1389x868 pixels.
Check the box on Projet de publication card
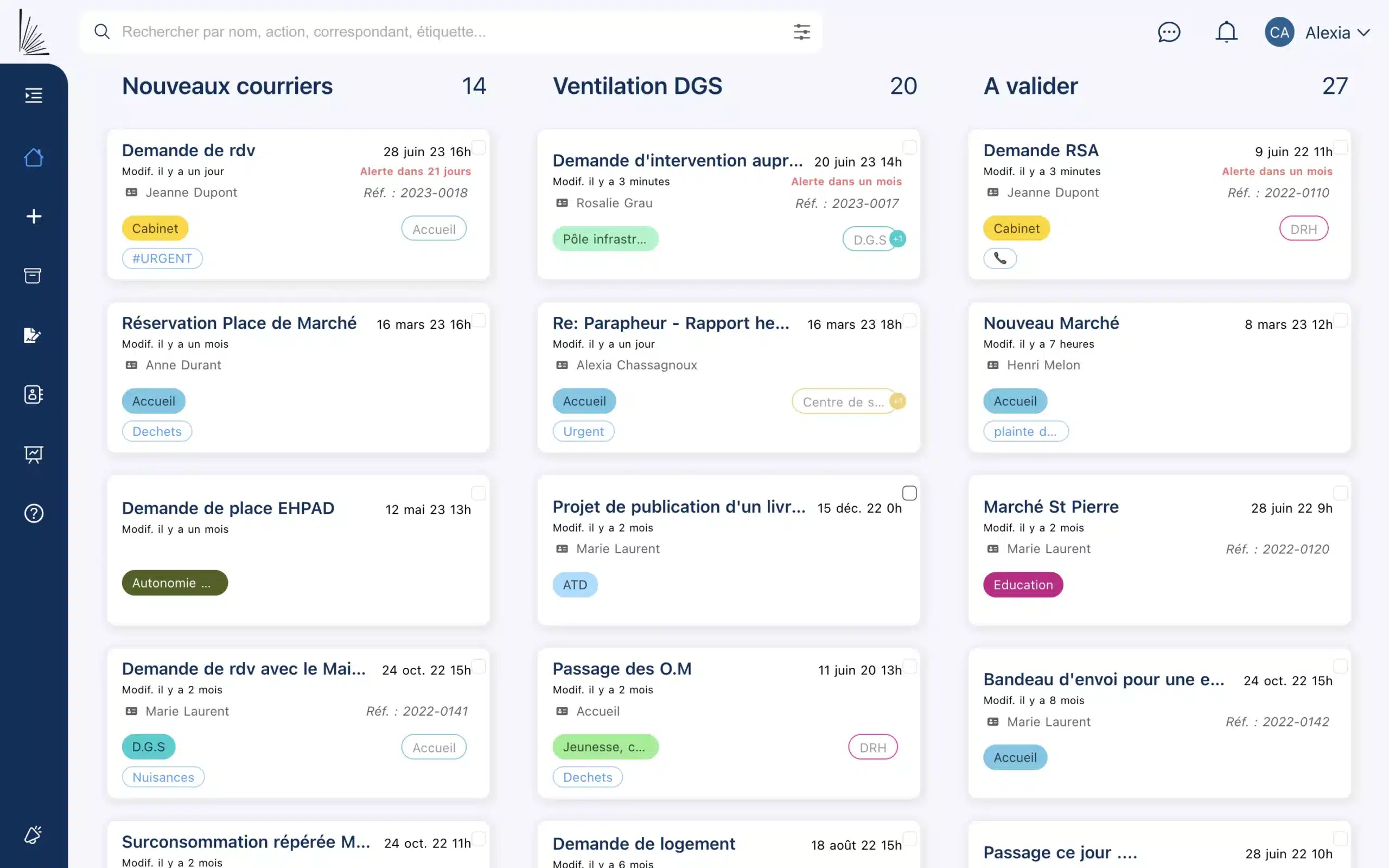tap(909, 493)
